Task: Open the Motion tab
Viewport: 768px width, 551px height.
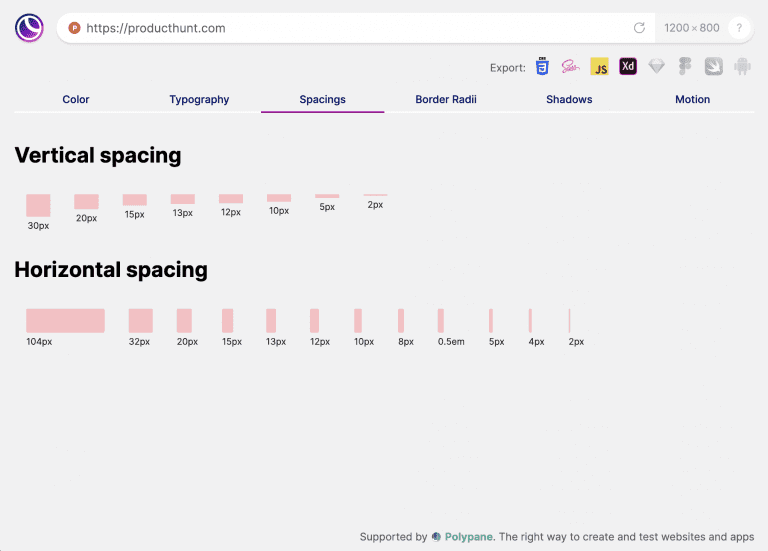Action: click(693, 99)
